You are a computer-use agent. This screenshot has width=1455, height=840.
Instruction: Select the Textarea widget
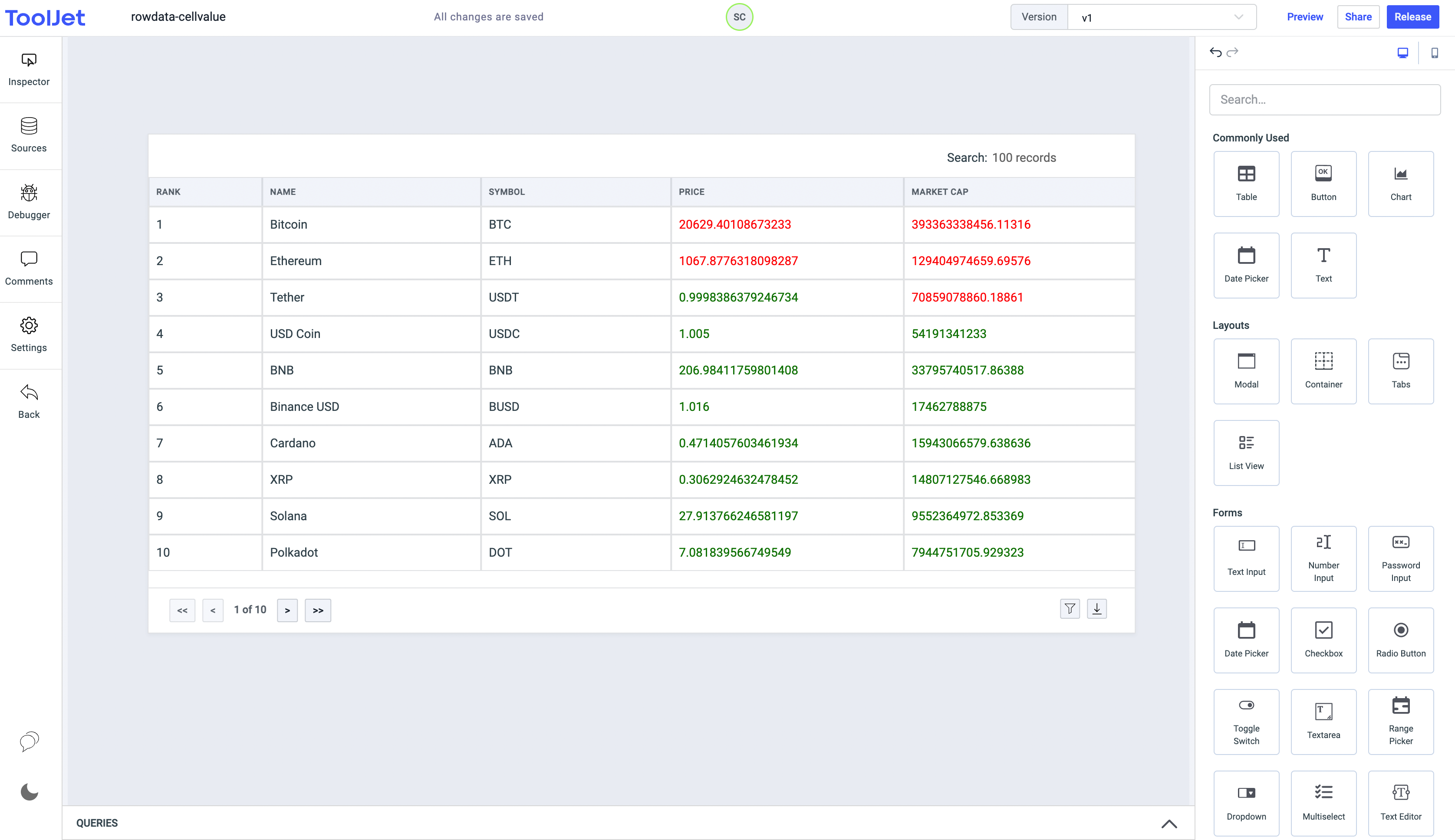(1323, 722)
